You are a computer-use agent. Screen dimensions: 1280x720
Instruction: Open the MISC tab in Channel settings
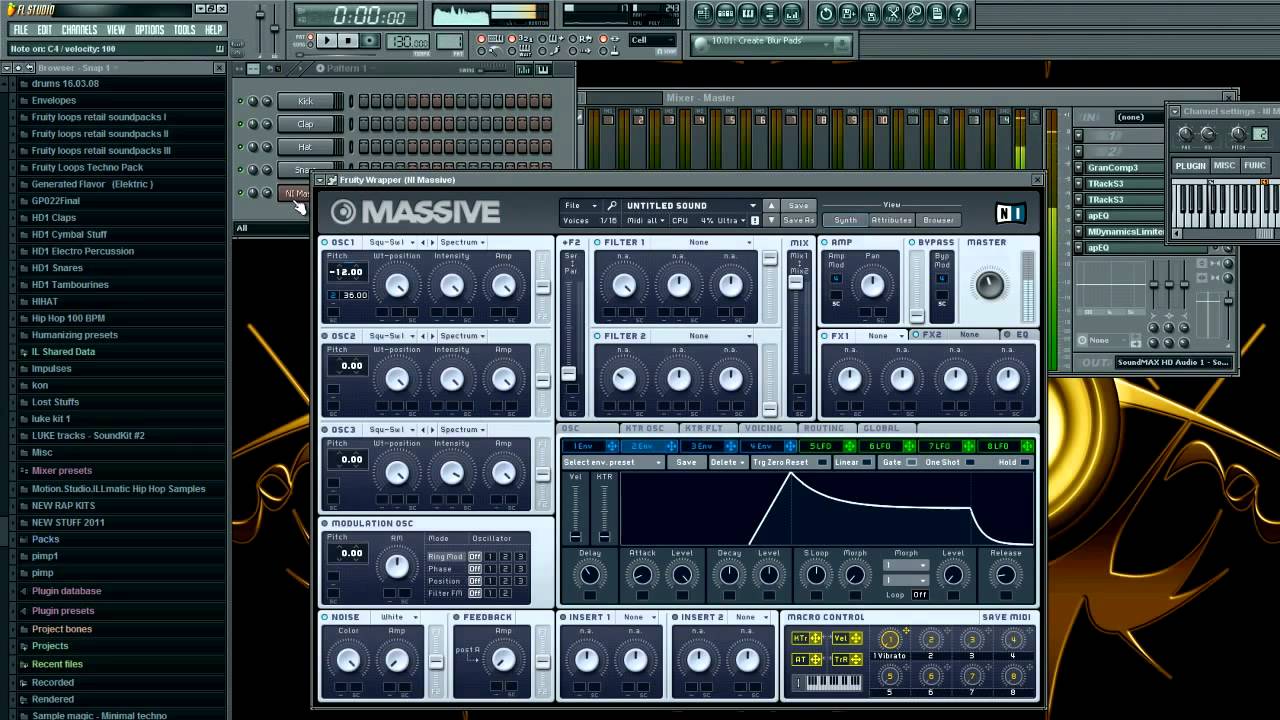pyautogui.click(x=1225, y=166)
